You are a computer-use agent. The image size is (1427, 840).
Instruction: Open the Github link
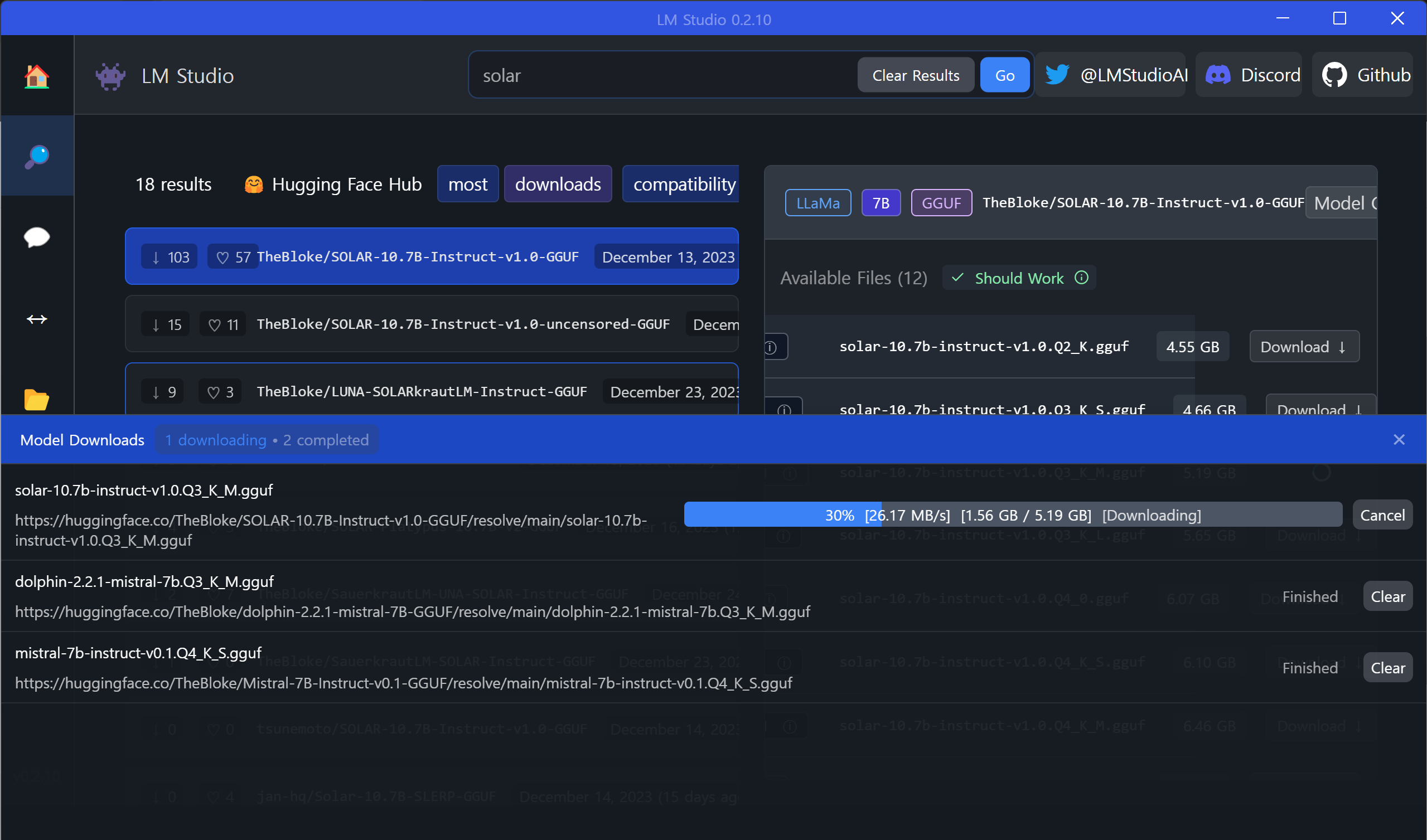tap(1363, 75)
